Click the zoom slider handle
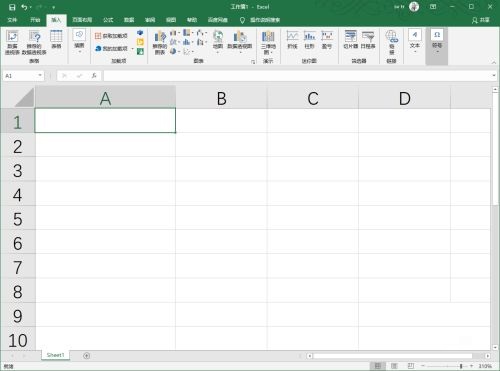 pyautogui.click(x=461, y=366)
